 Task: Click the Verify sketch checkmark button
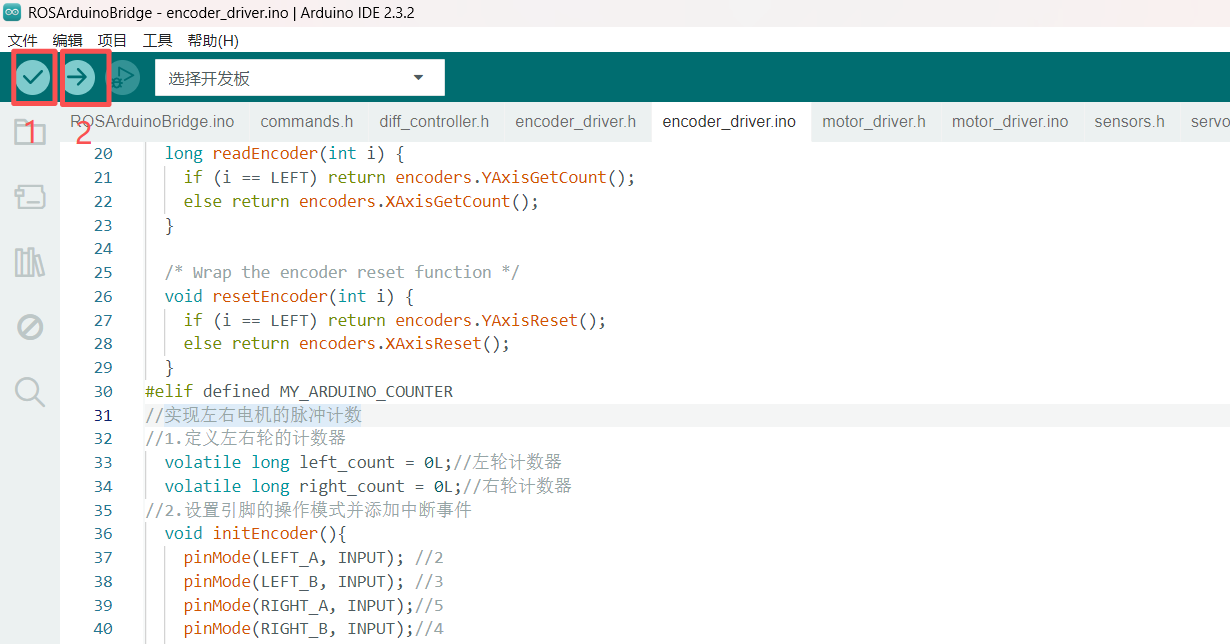pyautogui.click(x=33, y=77)
